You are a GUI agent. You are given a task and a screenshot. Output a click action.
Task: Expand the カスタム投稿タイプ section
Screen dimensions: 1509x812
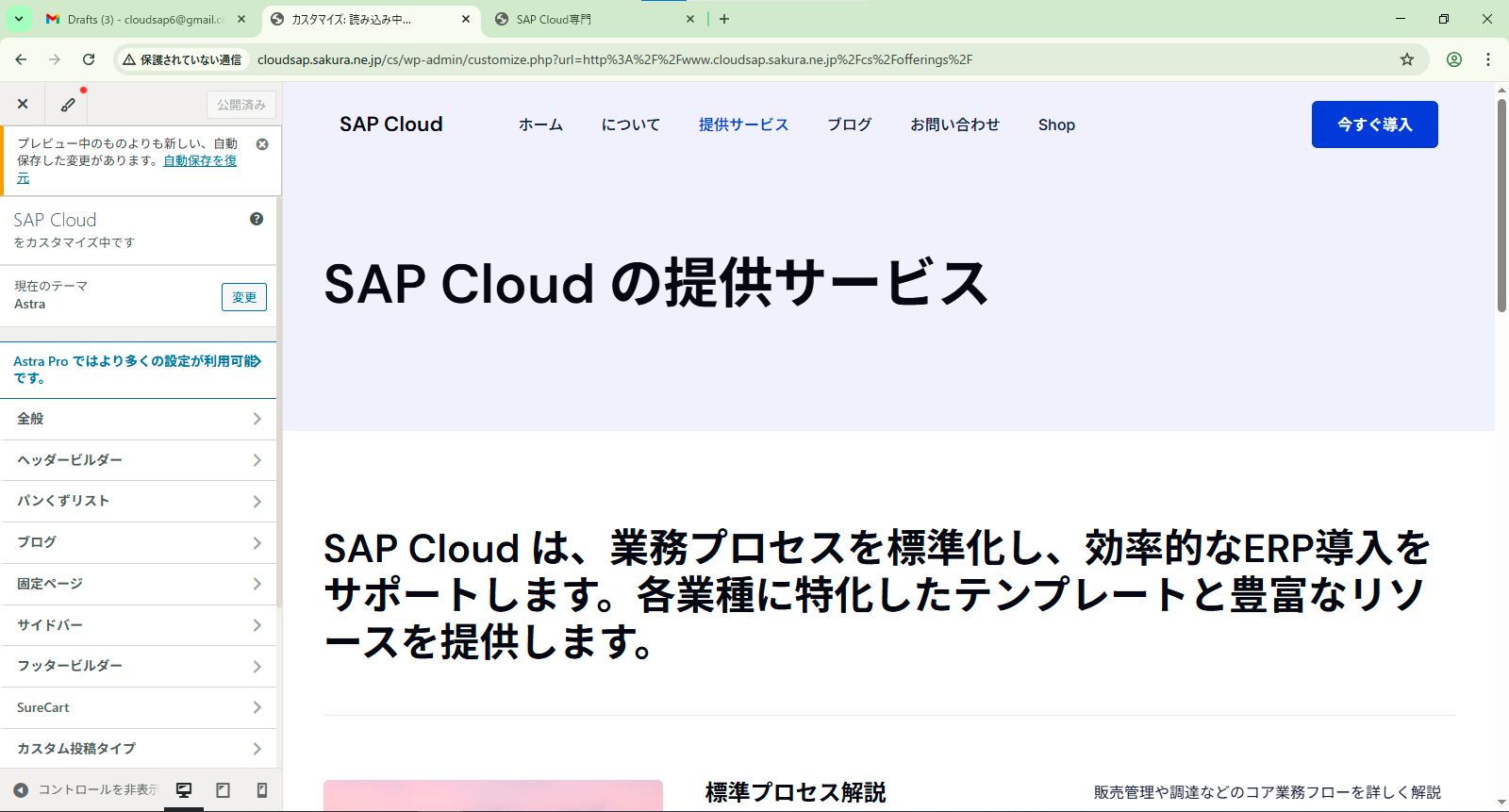[x=139, y=749]
